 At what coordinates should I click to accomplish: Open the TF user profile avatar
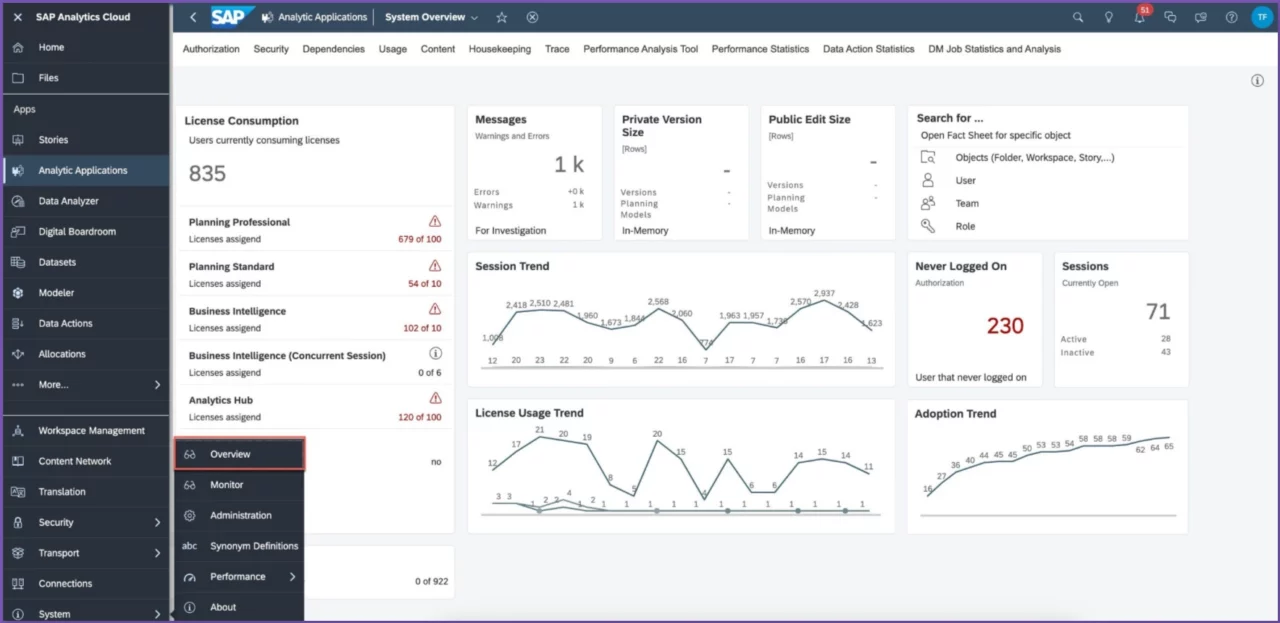1261,17
